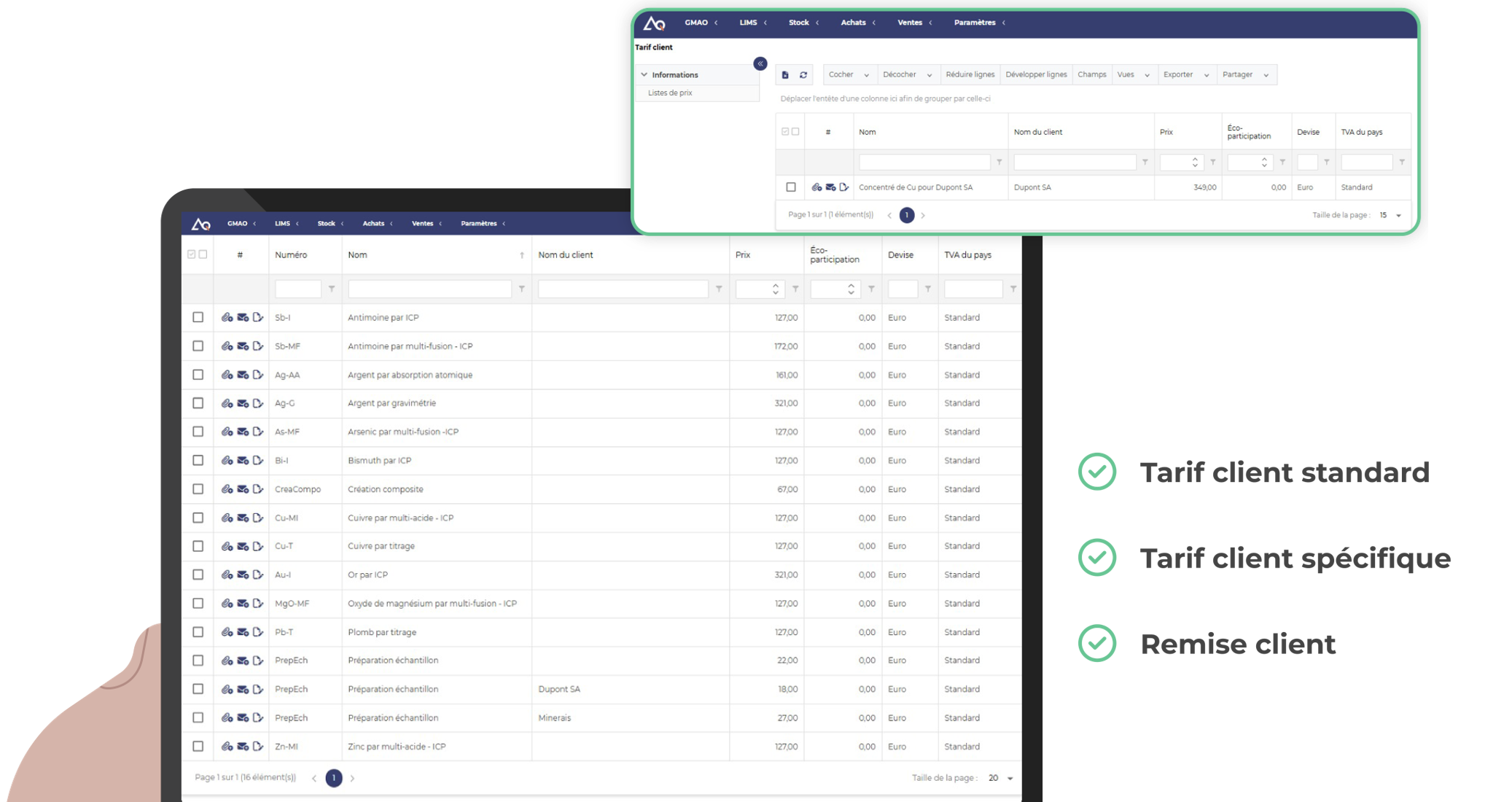Click the Développer lignes button
Viewport: 1512px width, 802px height.
point(1036,74)
